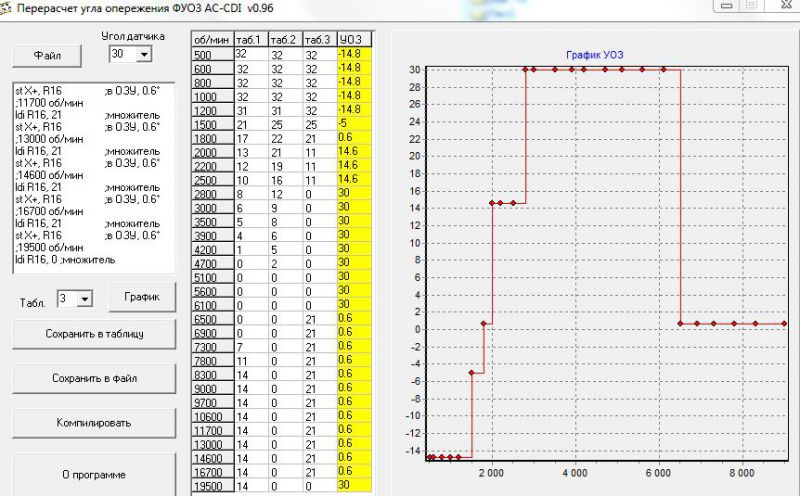
Task: Select the об/мин column header
Action: [x=211, y=39]
